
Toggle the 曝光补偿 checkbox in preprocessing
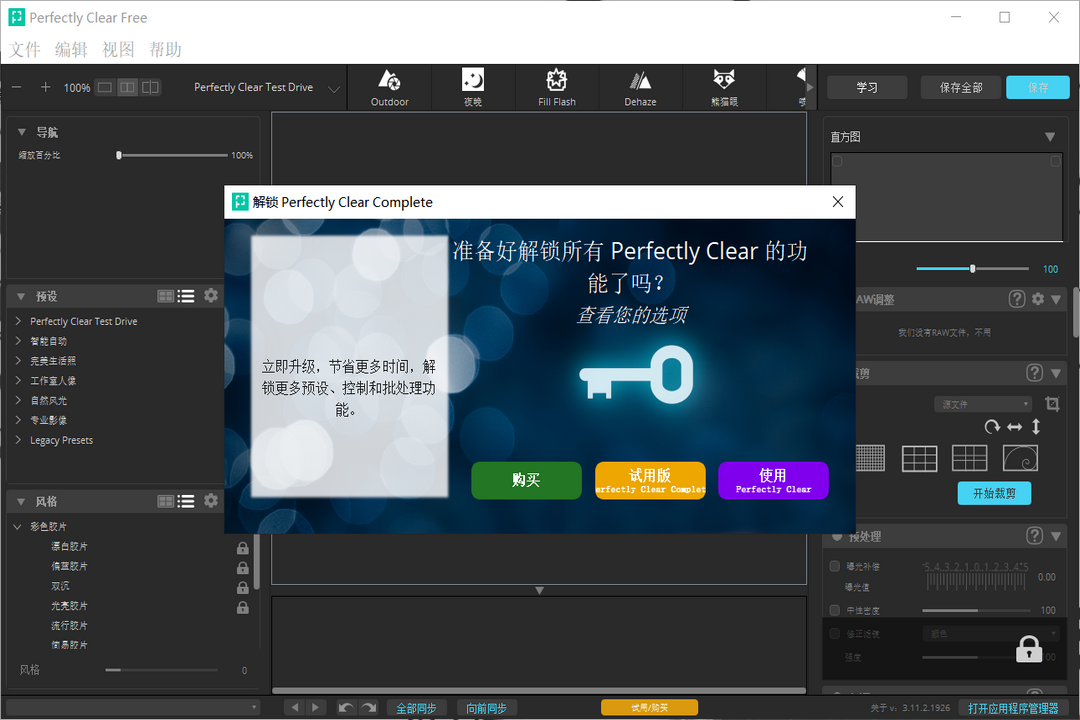pyautogui.click(x=836, y=565)
